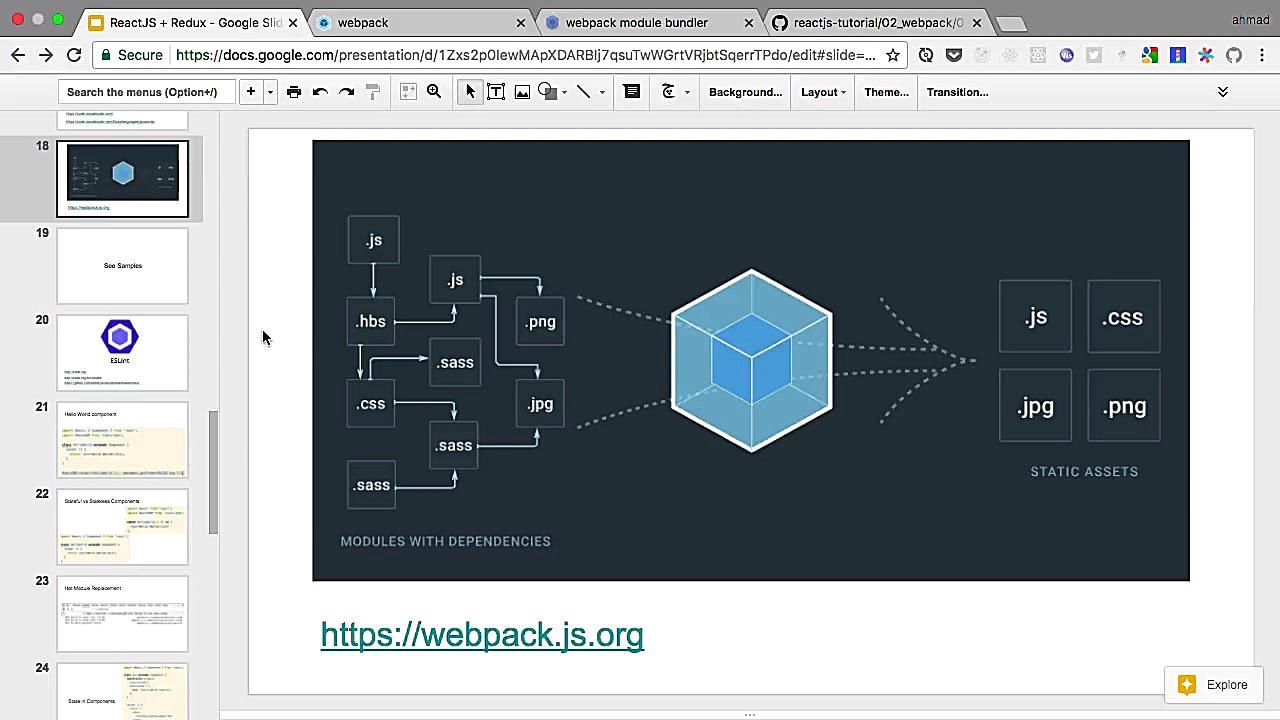
Task: Click the Undo icon
Action: point(320,92)
